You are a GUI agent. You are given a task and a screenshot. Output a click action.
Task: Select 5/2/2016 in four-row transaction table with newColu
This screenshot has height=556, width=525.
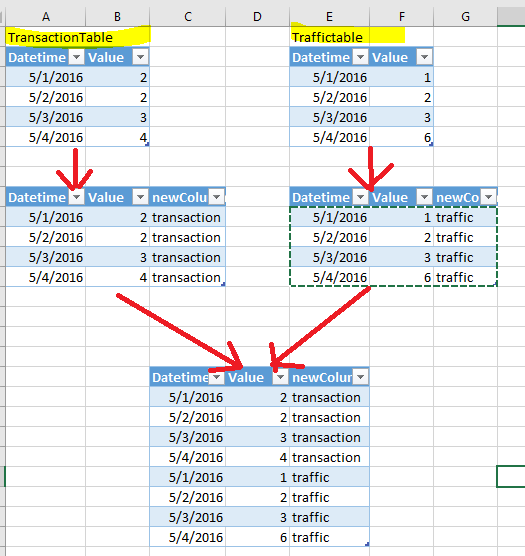[x=46, y=237]
